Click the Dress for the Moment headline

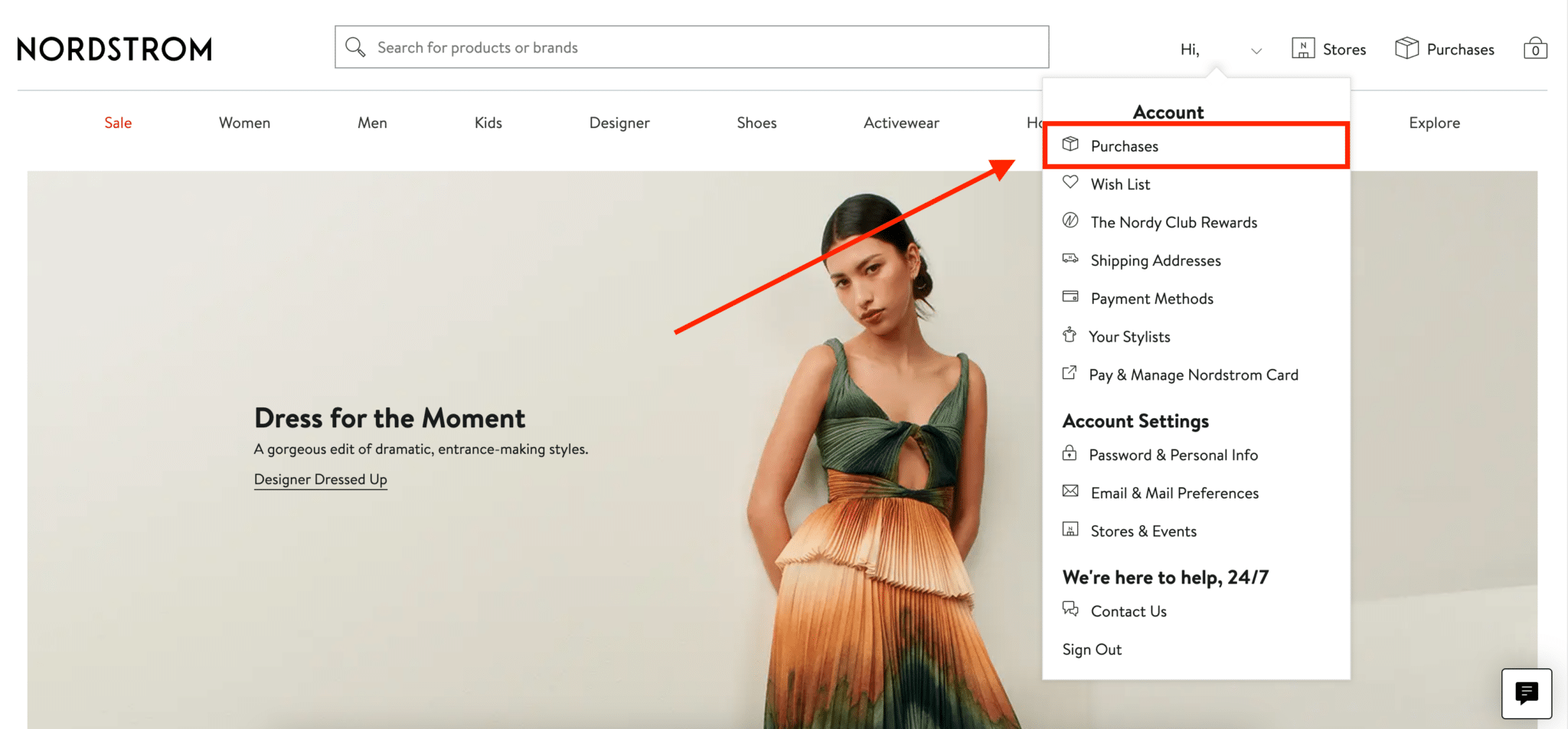click(x=390, y=418)
